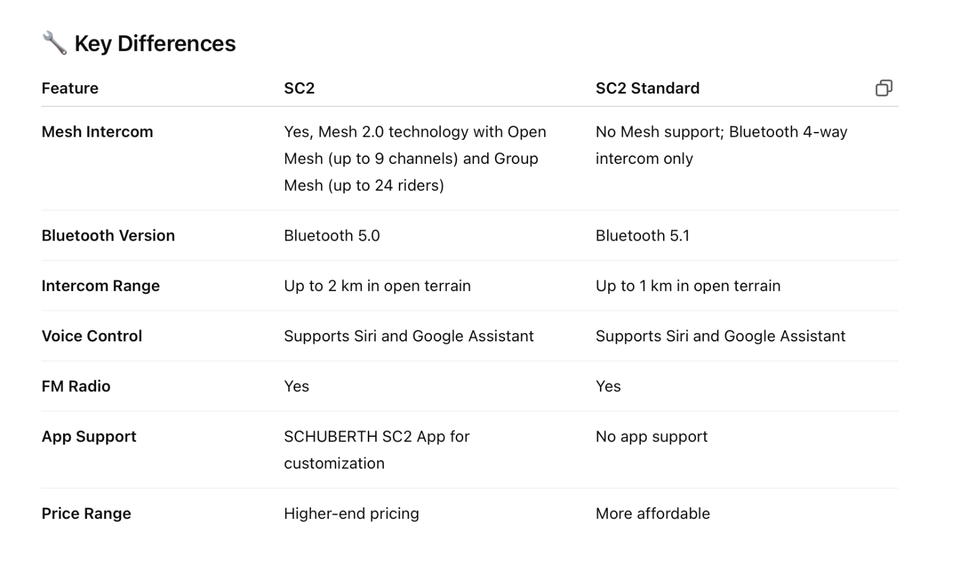Select the SC2 Standard column header
Screen dimensions: 960x561
coord(647,88)
